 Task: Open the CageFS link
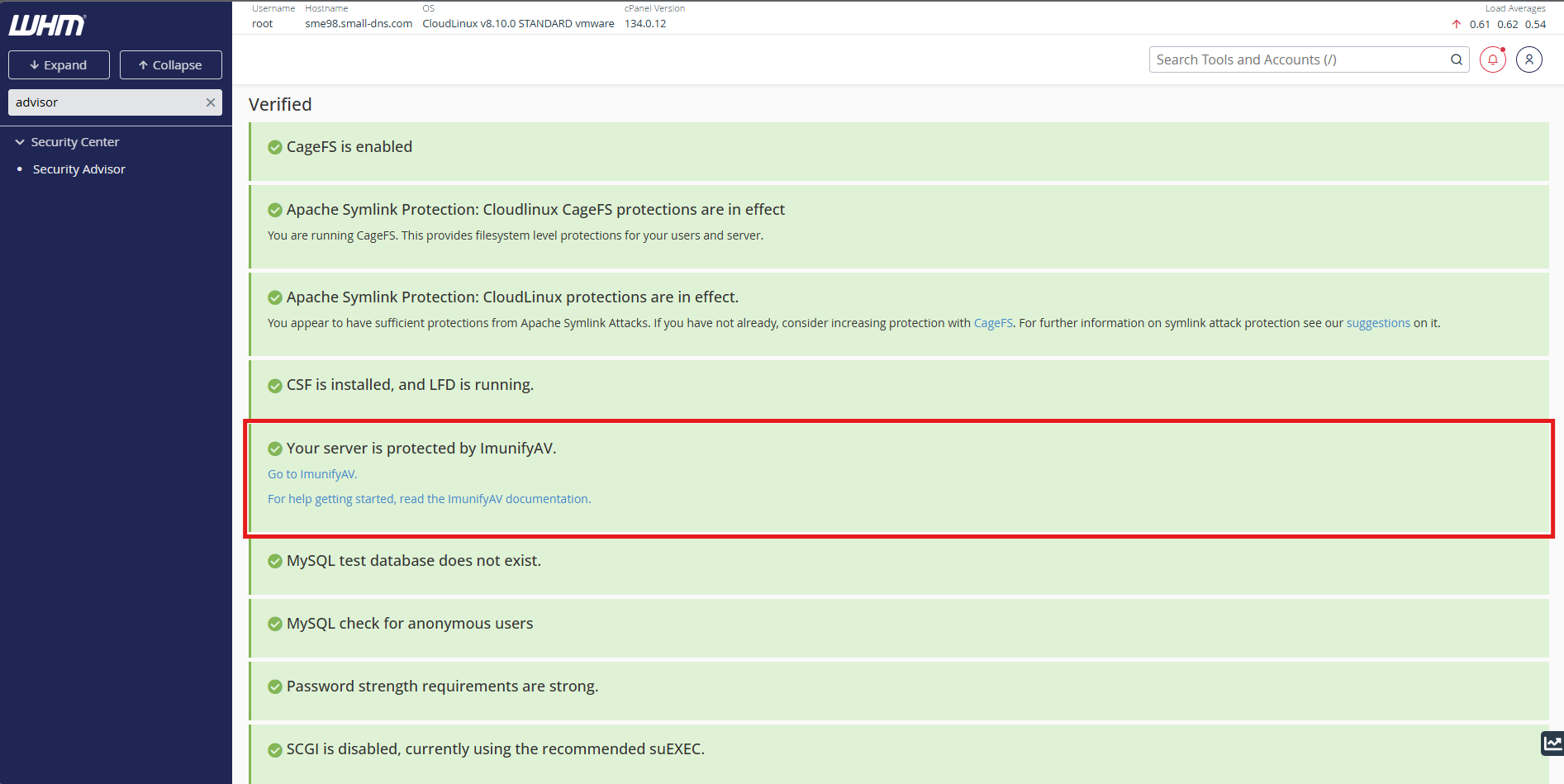pos(992,323)
